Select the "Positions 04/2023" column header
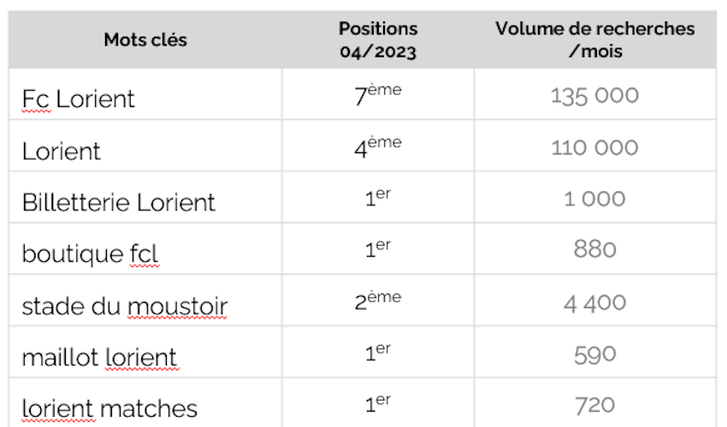 (378, 40)
